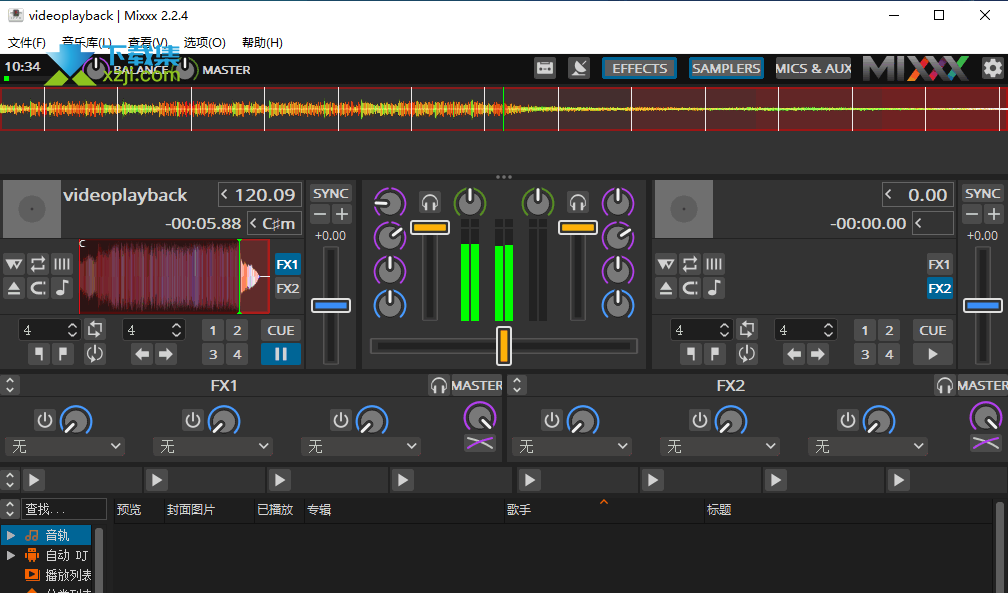This screenshot has height=593, width=1008.
Task: Start playback on deck 2
Action: [x=933, y=354]
